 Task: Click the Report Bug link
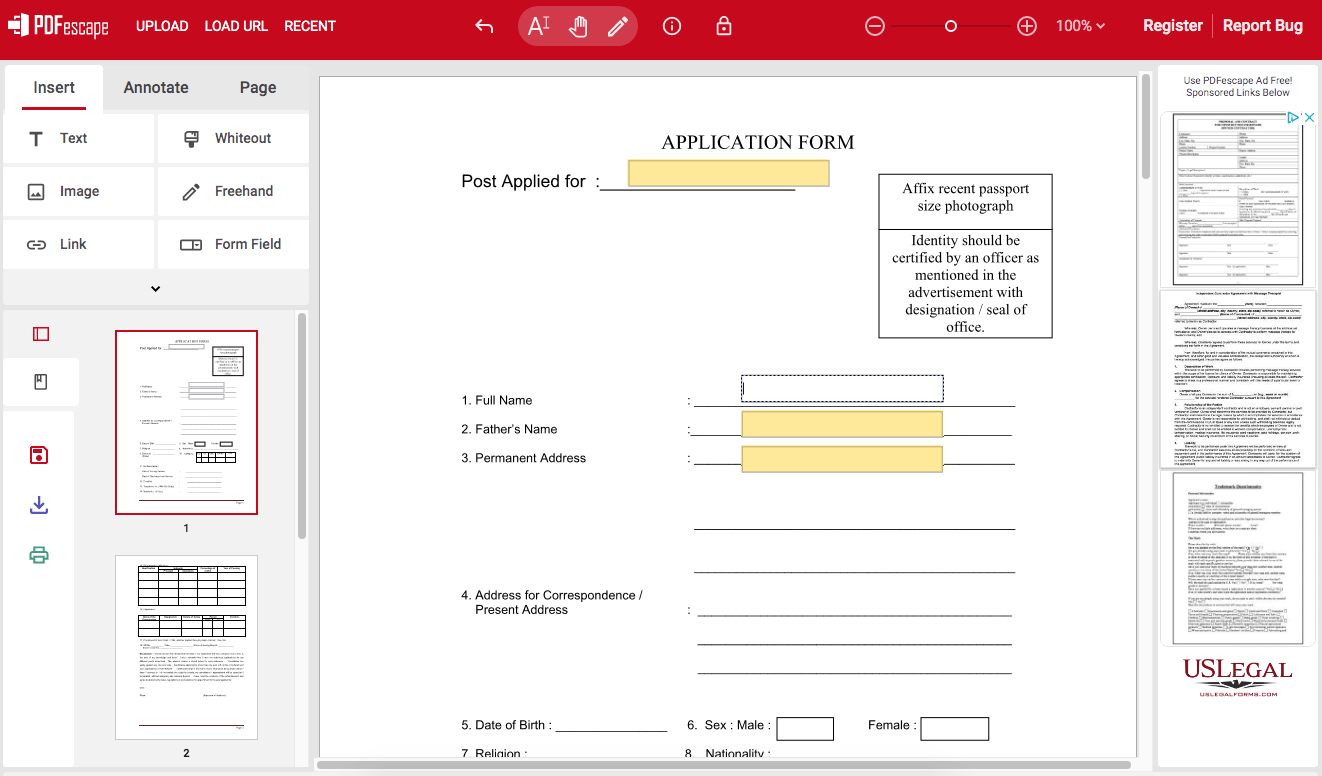[1263, 25]
